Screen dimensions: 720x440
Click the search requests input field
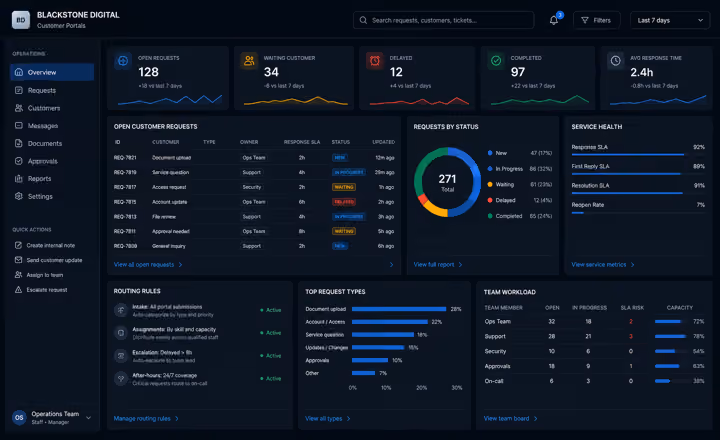tap(444, 20)
